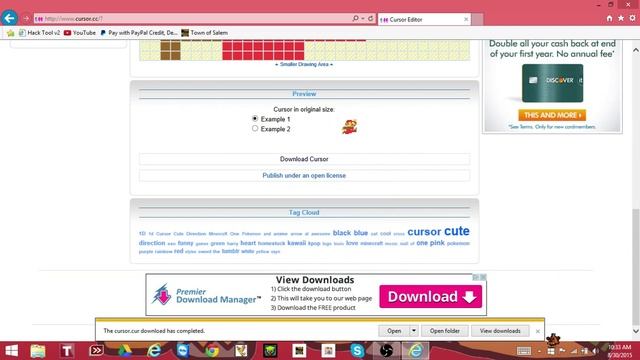Open browser Tools gear icon
This screenshot has height=360, width=640.
pyautogui.click(x=632, y=18)
